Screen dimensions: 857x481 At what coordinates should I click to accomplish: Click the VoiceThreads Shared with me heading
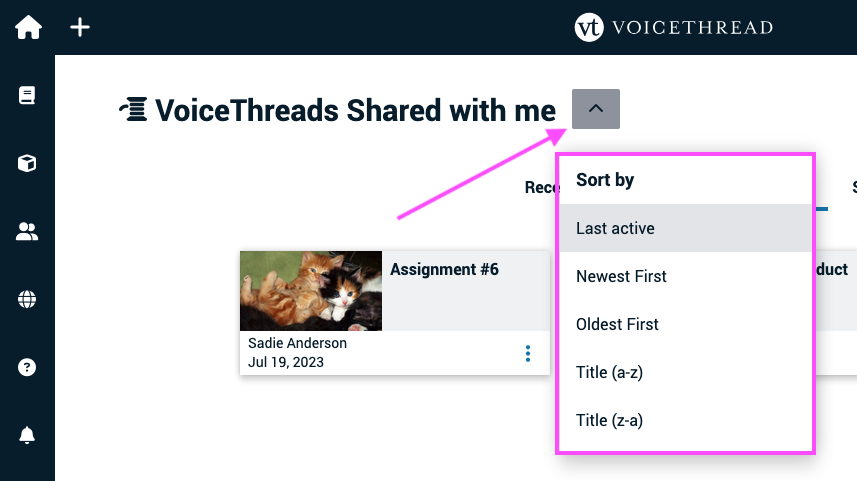coord(355,110)
